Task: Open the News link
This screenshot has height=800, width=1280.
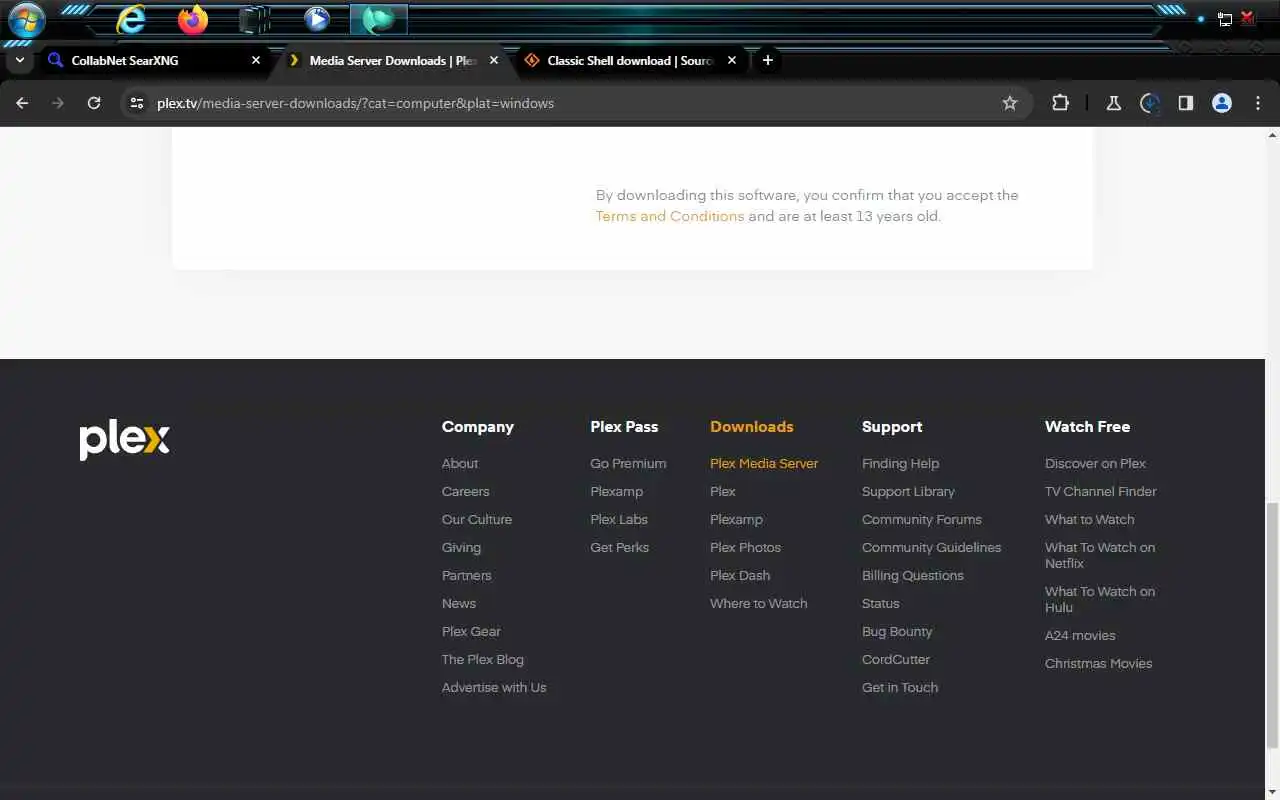Action: click(459, 603)
